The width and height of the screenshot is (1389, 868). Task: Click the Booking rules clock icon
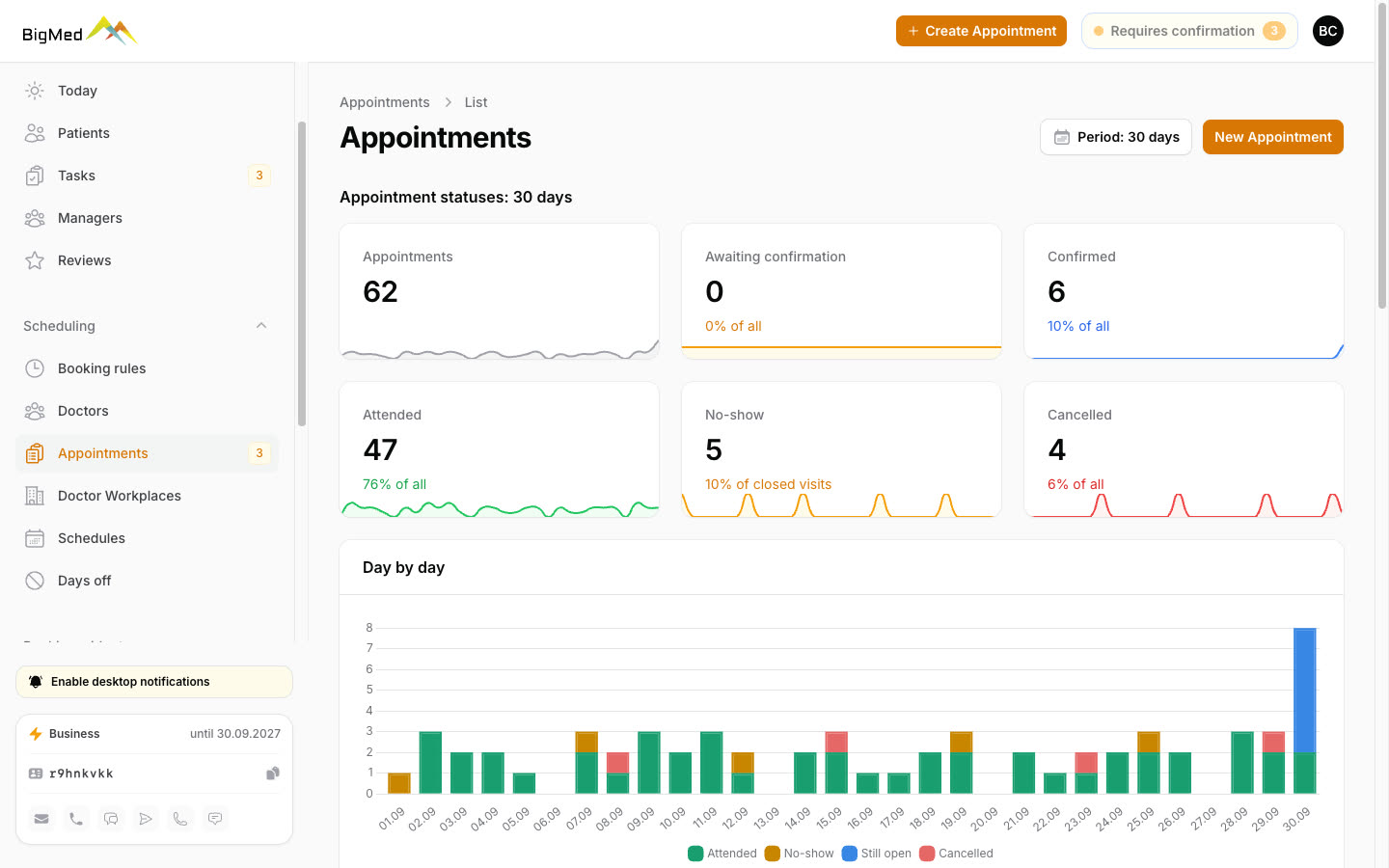[x=35, y=368]
